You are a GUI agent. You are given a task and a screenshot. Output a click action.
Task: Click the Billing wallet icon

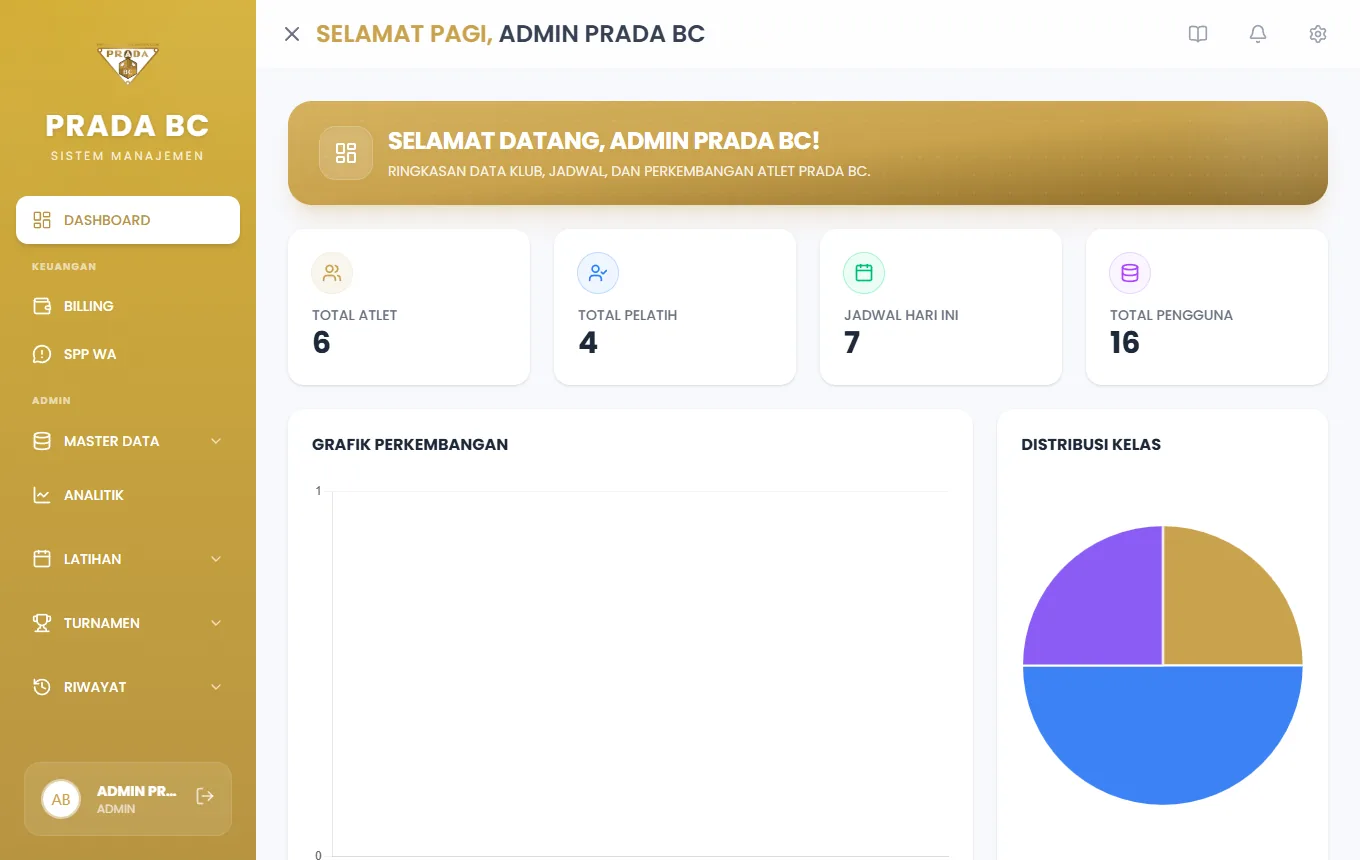click(42, 306)
